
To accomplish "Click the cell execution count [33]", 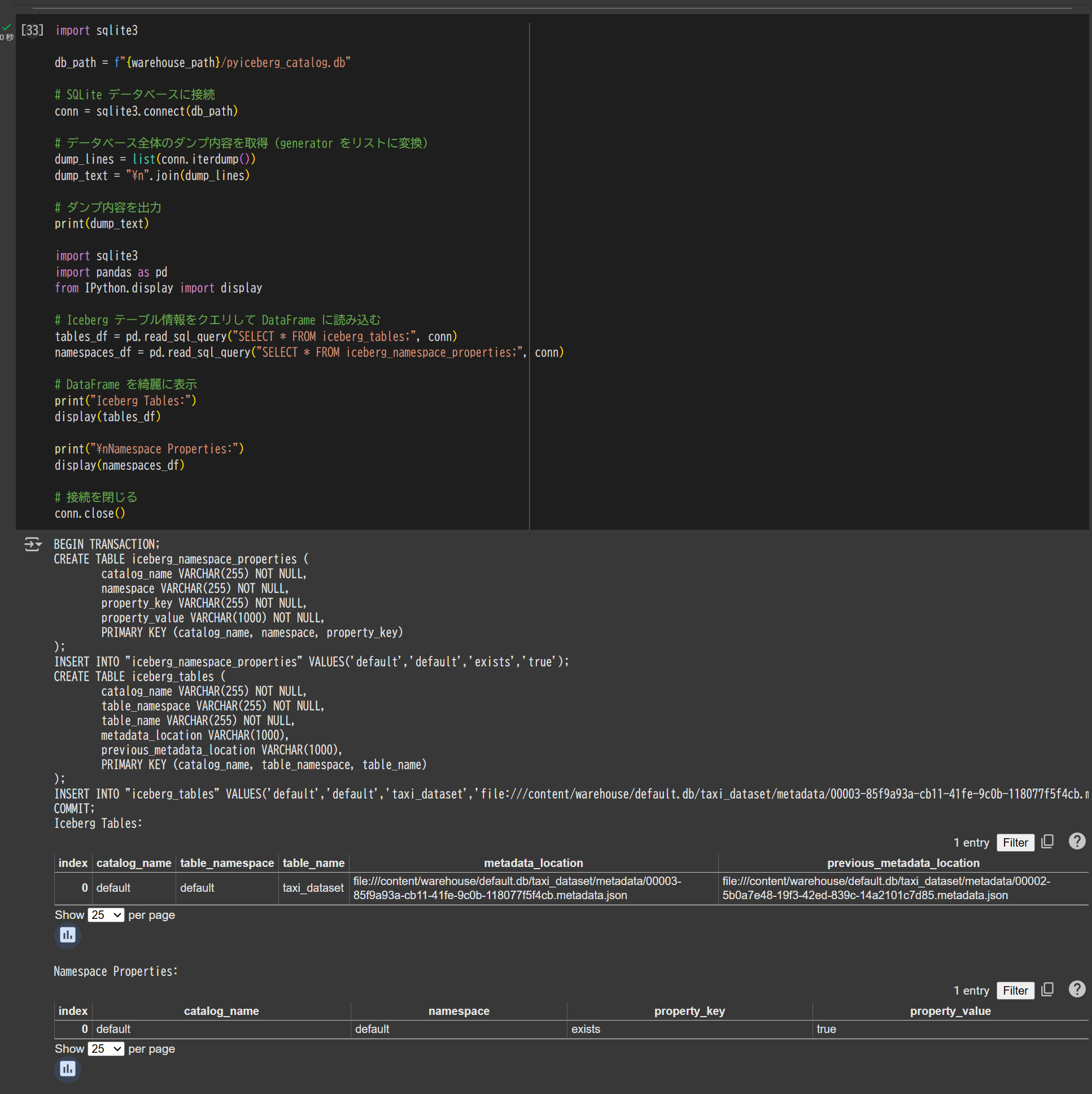I will coord(32,30).
